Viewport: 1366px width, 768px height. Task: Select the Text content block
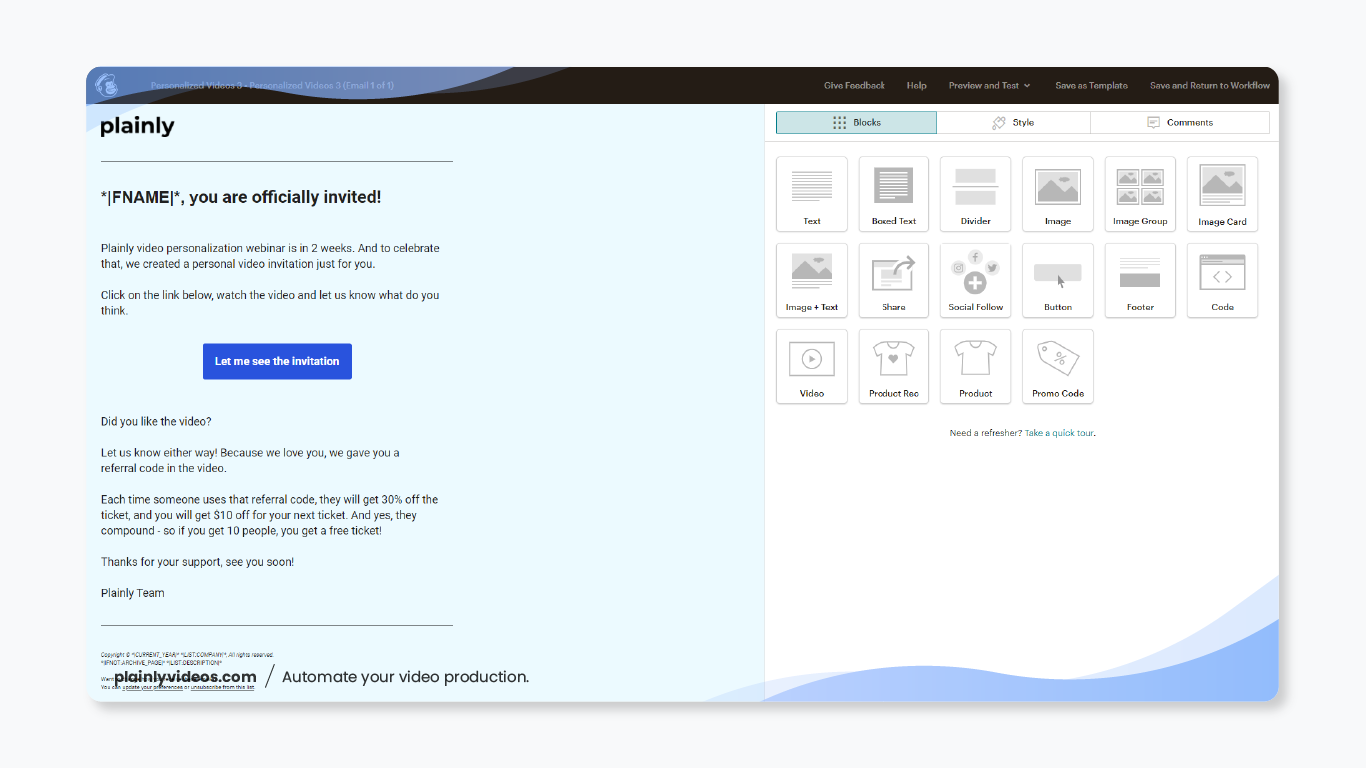[812, 194]
